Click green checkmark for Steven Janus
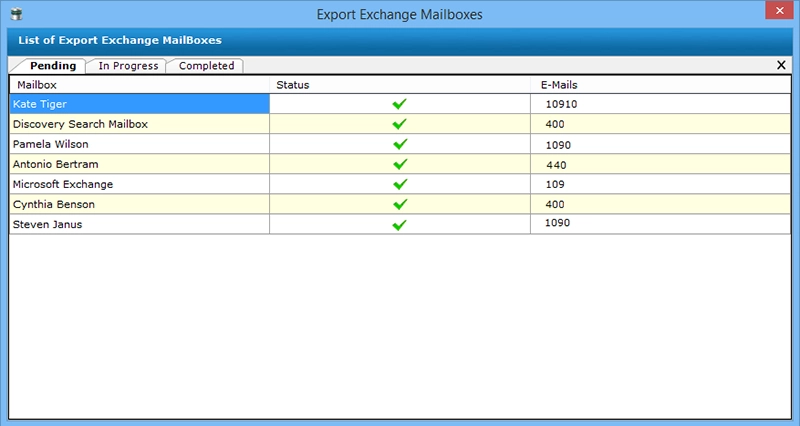Viewport: 800px width, 426px height. point(399,224)
